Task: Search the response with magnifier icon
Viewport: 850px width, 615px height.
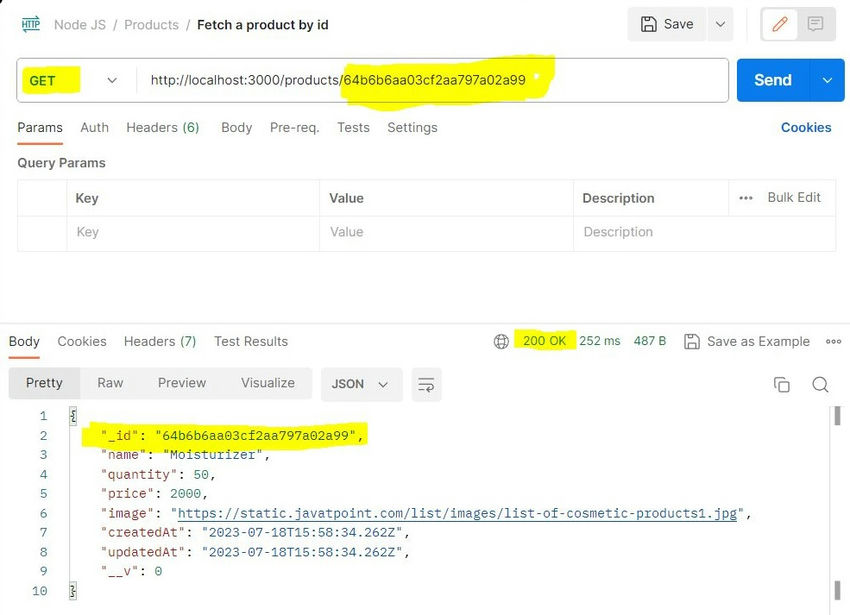Action: [x=820, y=384]
